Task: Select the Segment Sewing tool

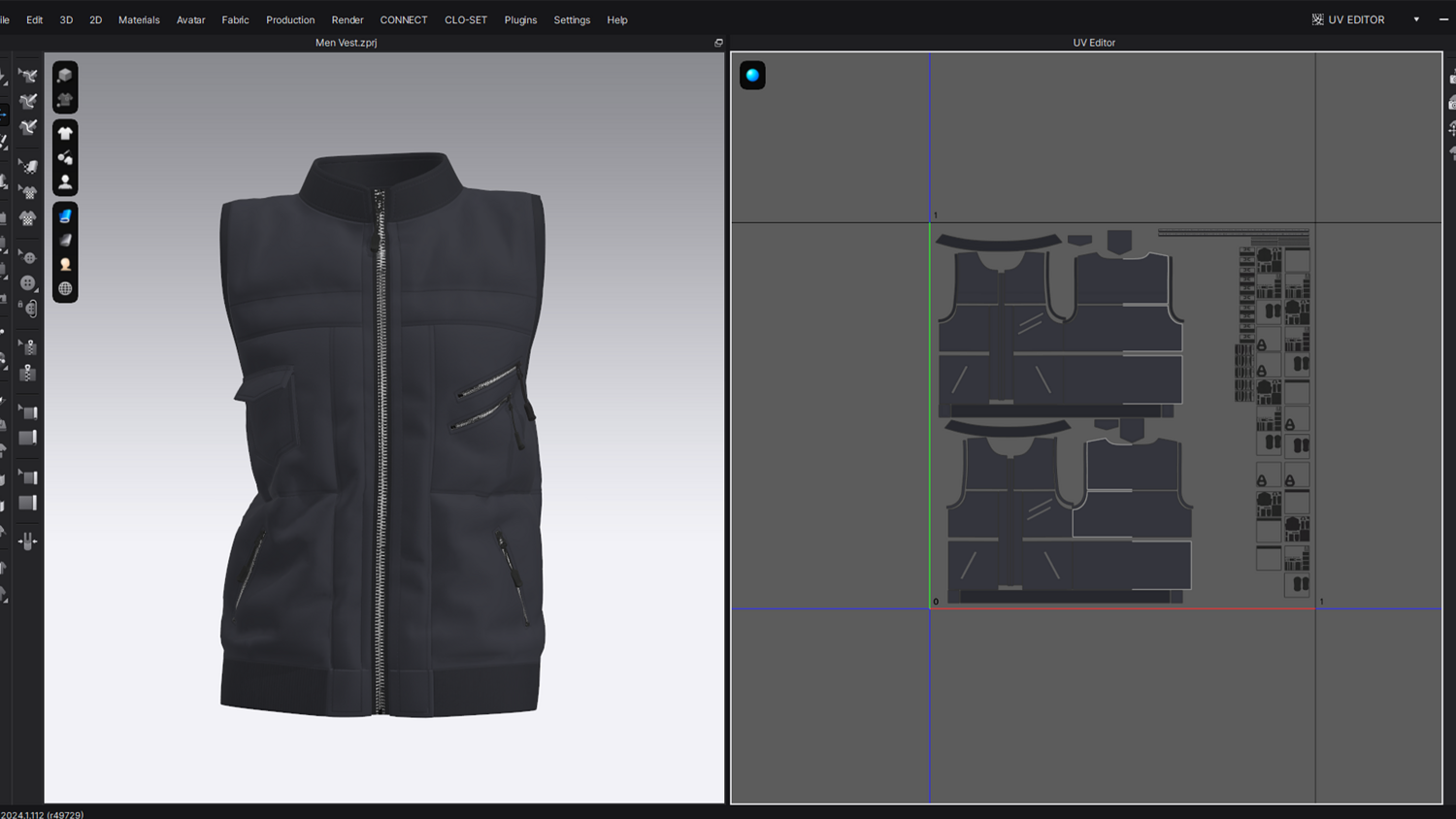Action: pyautogui.click(x=27, y=101)
